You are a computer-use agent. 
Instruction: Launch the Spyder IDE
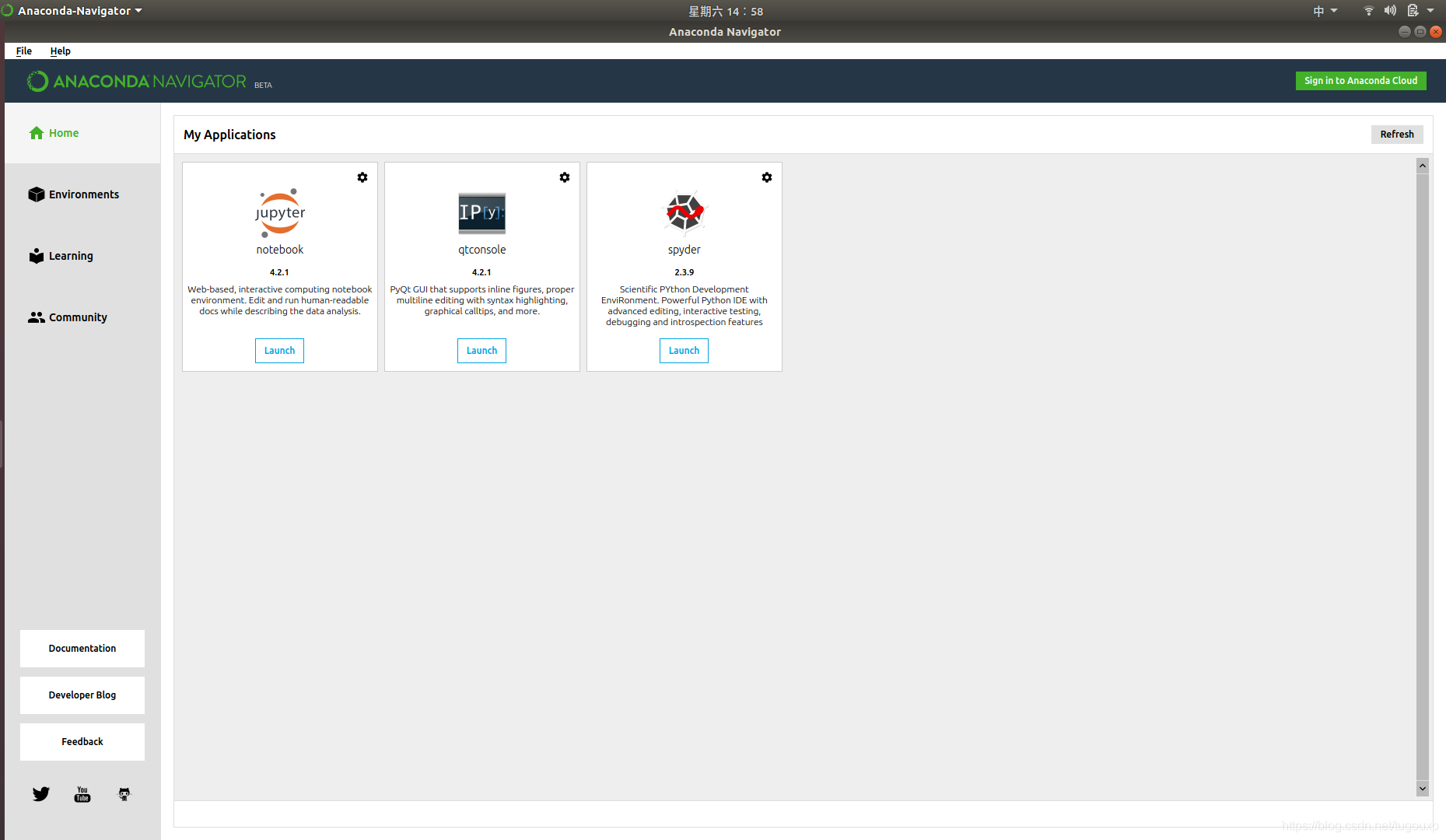click(x=684, y=351)
